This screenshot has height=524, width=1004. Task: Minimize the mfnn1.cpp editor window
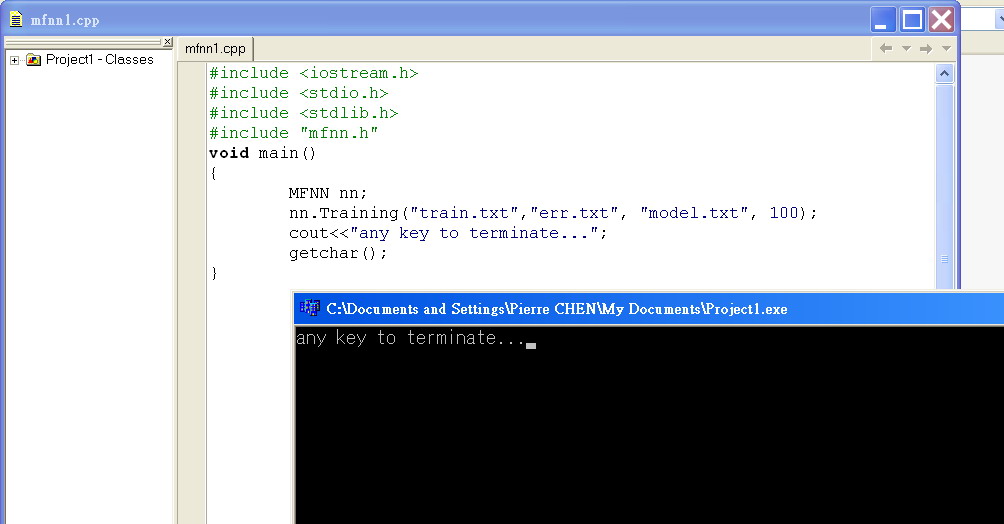[883, 20]
